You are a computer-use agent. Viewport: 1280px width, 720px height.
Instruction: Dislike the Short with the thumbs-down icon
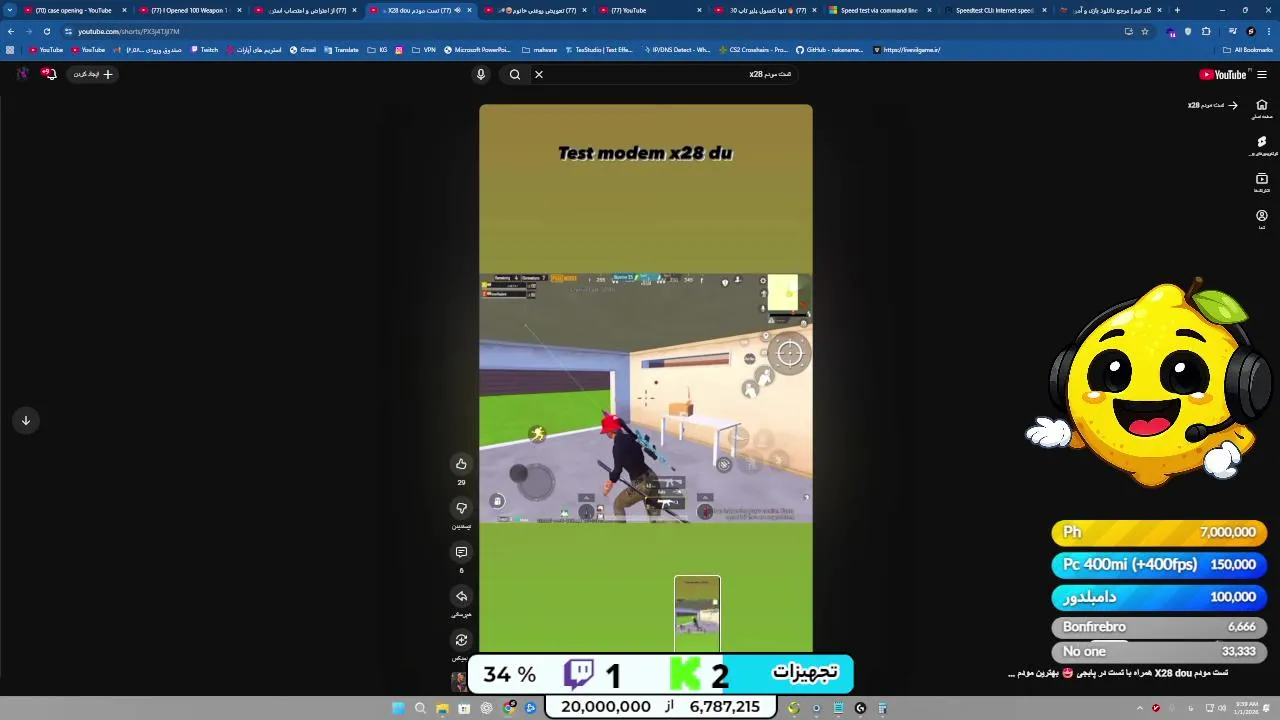[461, 508]
